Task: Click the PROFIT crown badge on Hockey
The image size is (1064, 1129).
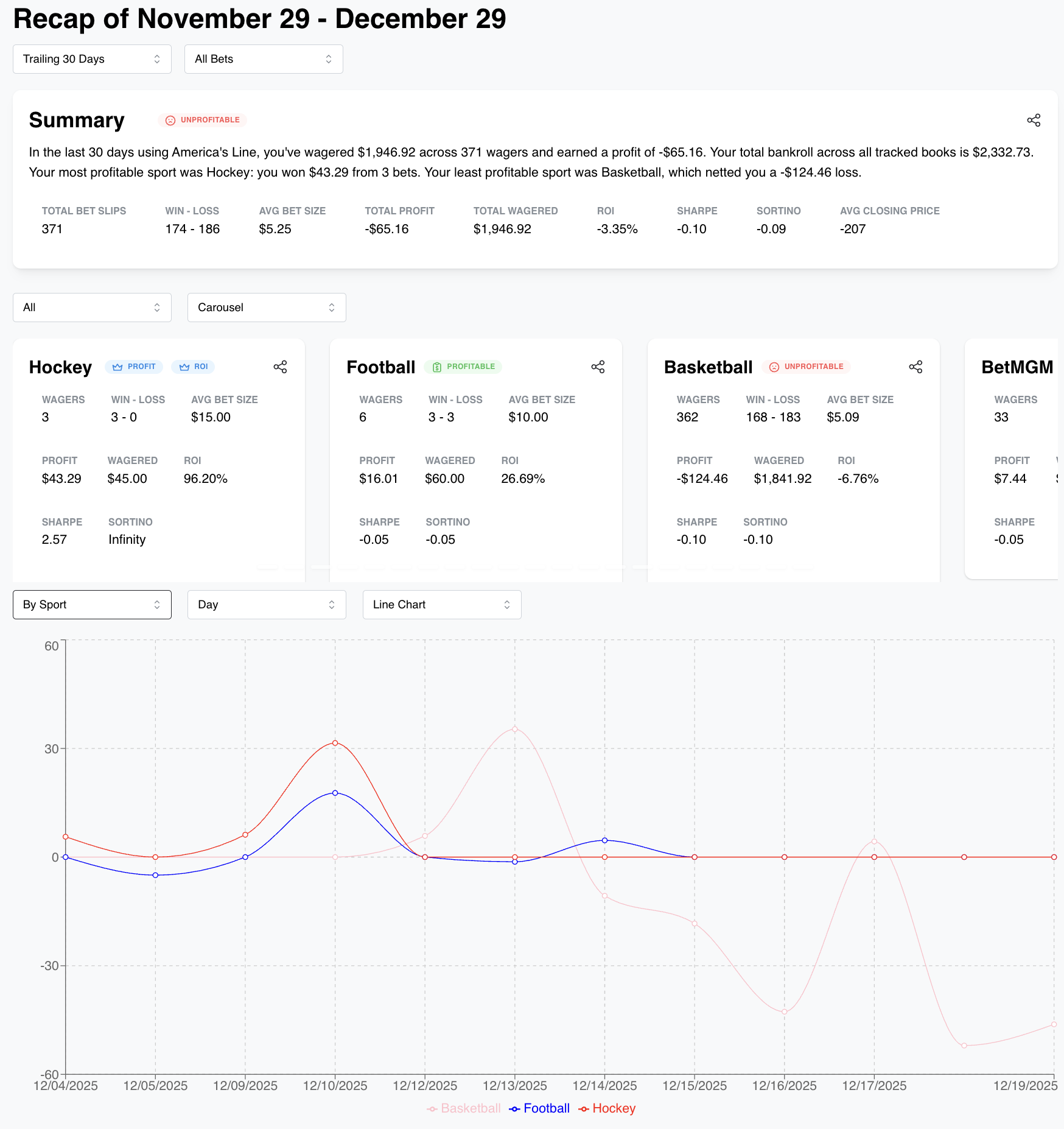Action: (134, 367)
